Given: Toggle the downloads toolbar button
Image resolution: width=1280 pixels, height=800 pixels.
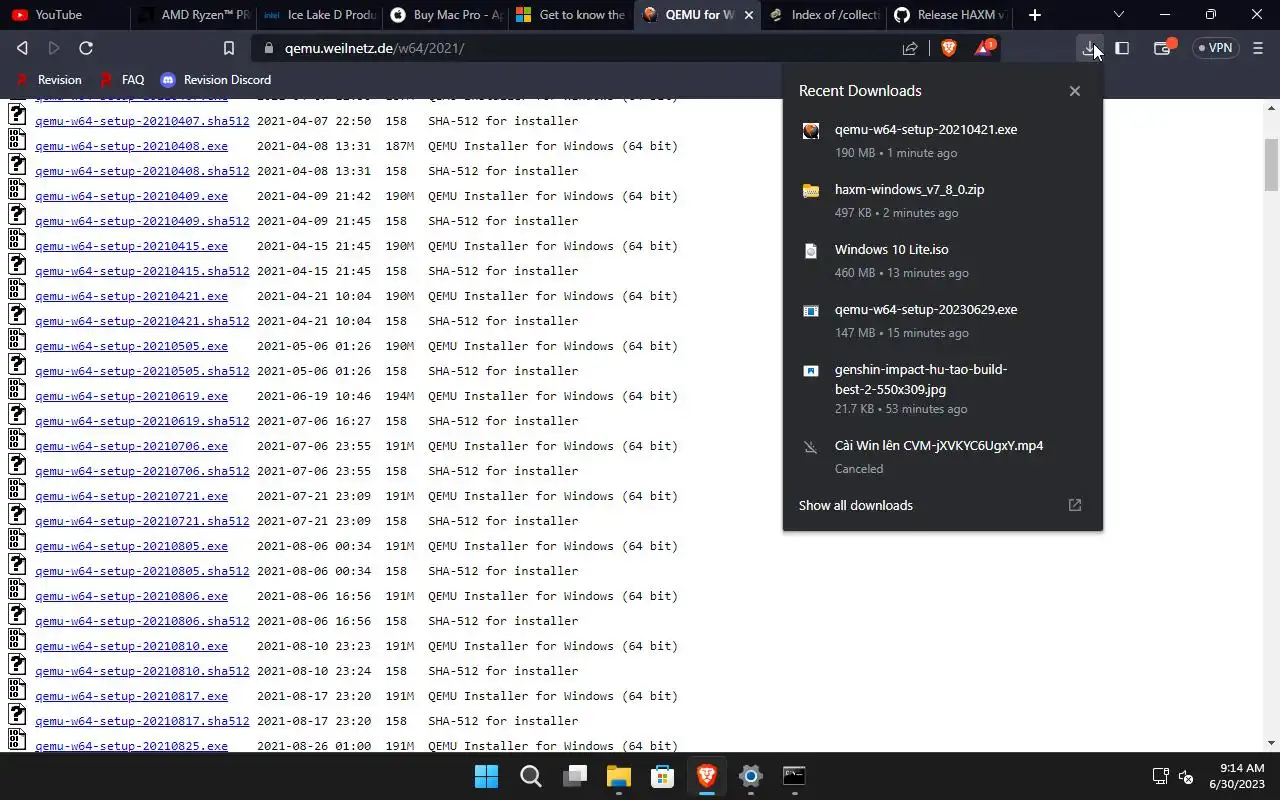Looking at the screenshot, I should (1090, 48).
